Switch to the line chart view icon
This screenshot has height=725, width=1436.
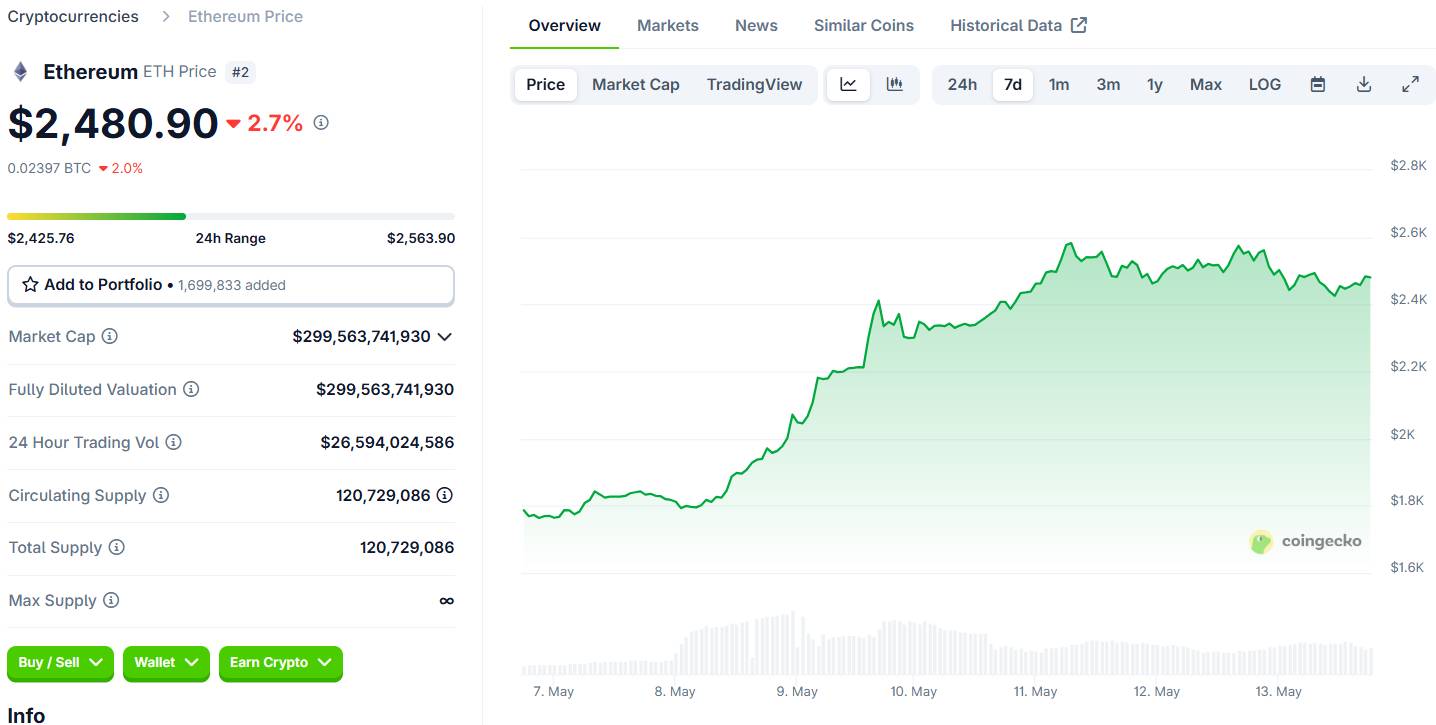click(x=848, y=84)
